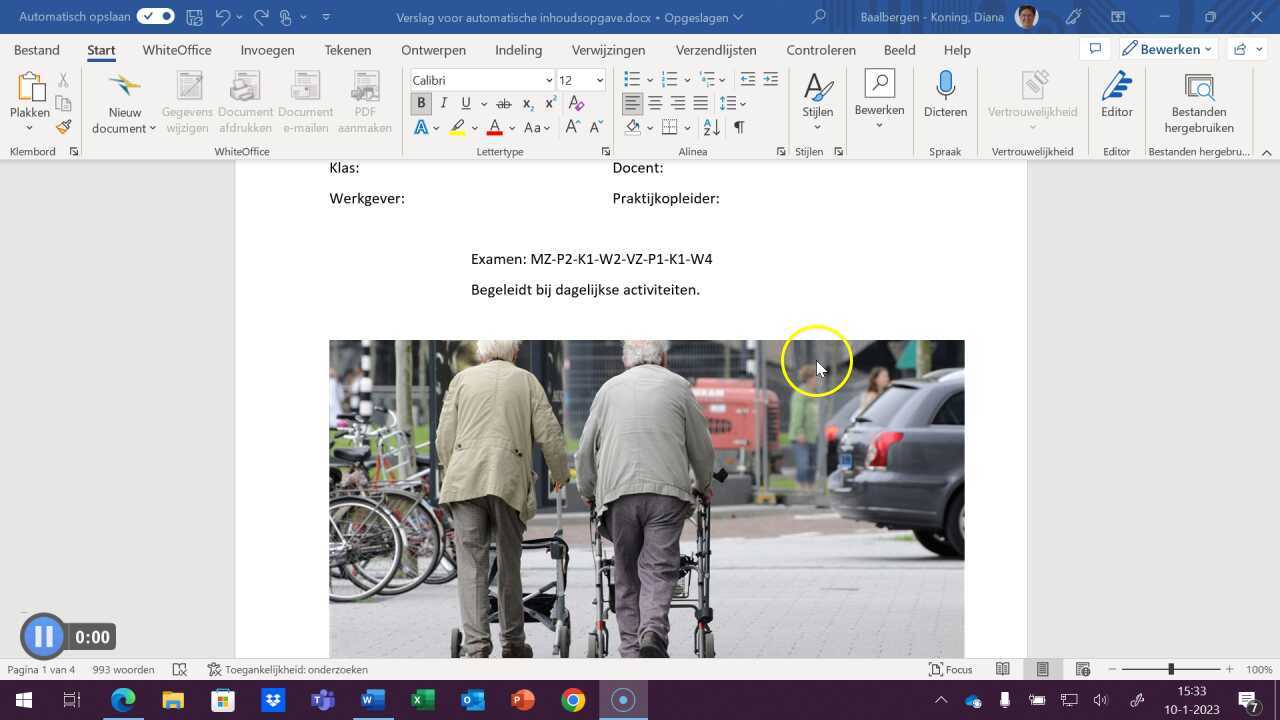
Task: Switch to the Invoegen ribbon tab
Action: (267, 50)
